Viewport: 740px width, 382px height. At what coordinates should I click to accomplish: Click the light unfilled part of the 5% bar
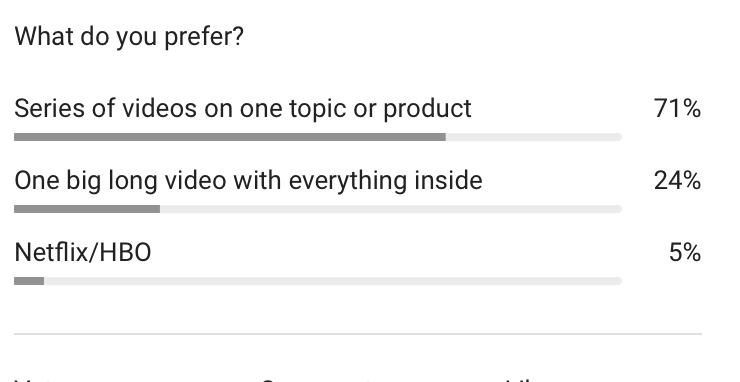pyautogui.click(x=333, y=281)
